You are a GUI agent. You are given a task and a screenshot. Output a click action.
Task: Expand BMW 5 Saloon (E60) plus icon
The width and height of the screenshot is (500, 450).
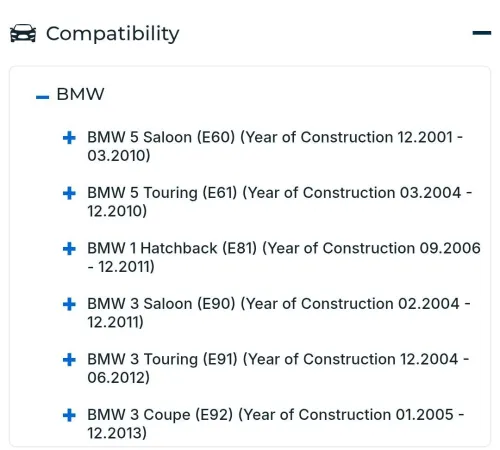click(69, 137)
